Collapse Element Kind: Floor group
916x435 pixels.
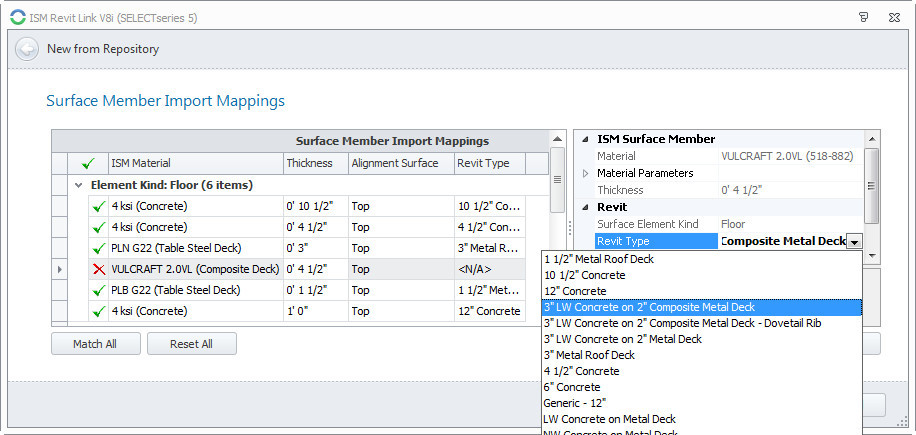pyautogui.click(x=79, y=185)
